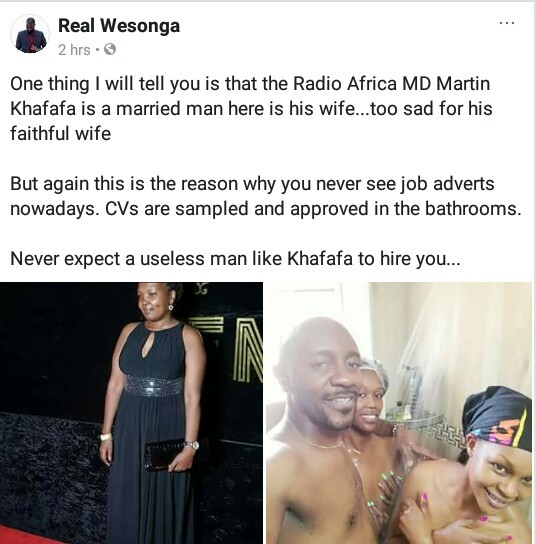
Task: Click the separator dot beside the timestamp
Action: click(97, 50)
